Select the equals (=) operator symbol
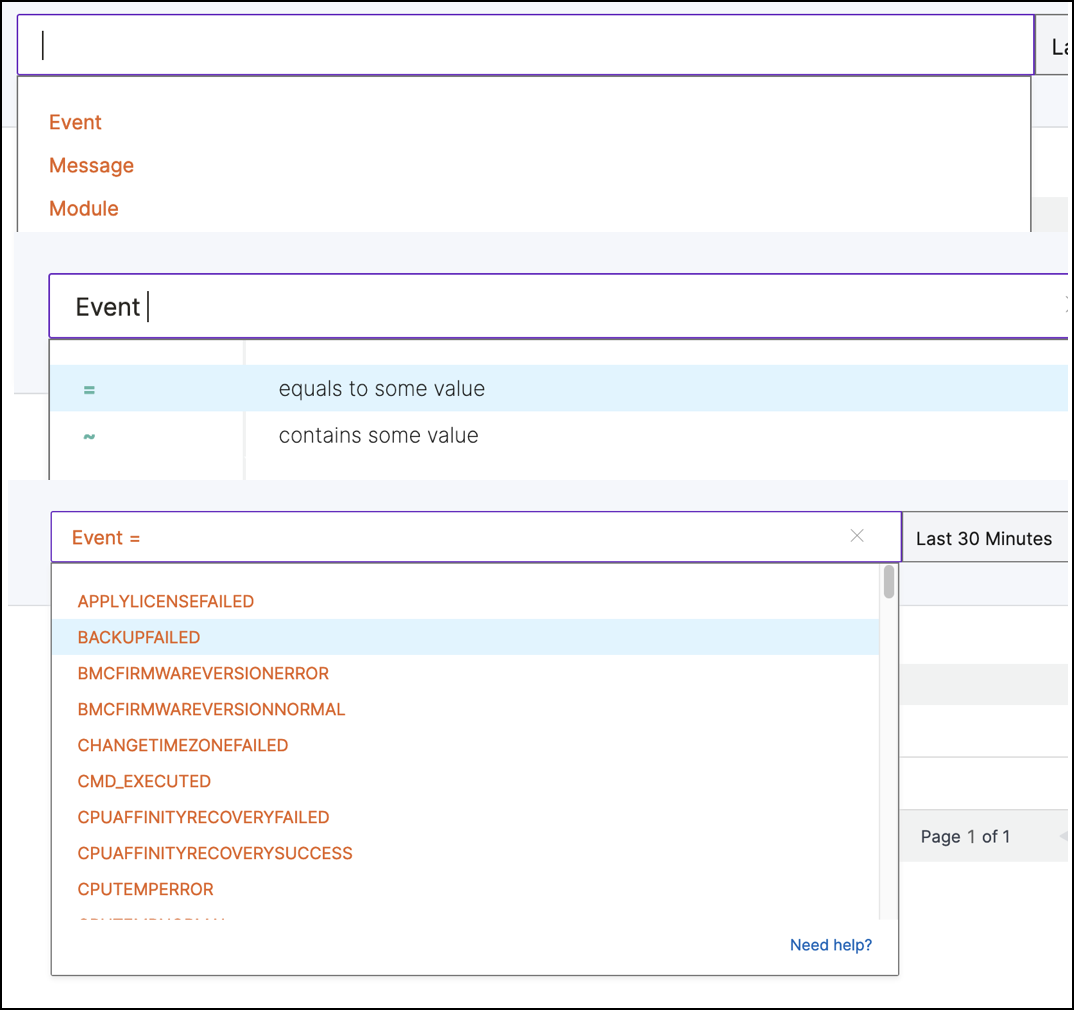This screenshot has height=1010, width=1074. 89,390
